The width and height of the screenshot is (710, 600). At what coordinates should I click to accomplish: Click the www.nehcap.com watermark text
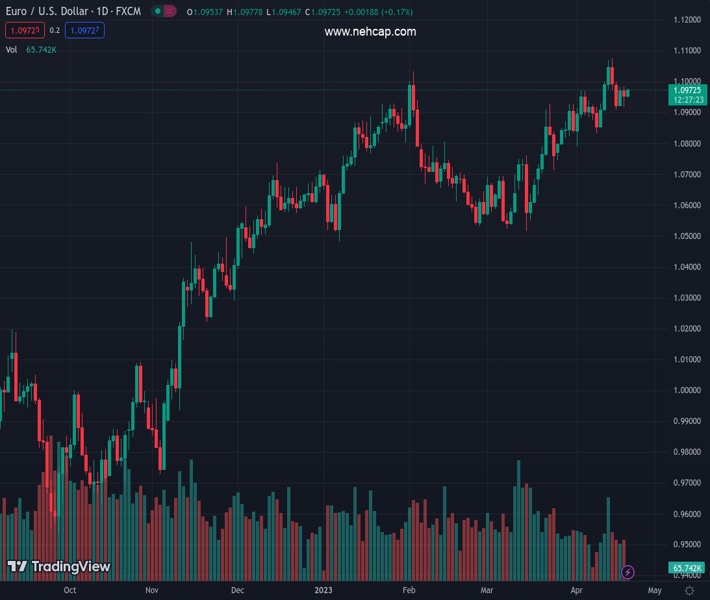370,32
